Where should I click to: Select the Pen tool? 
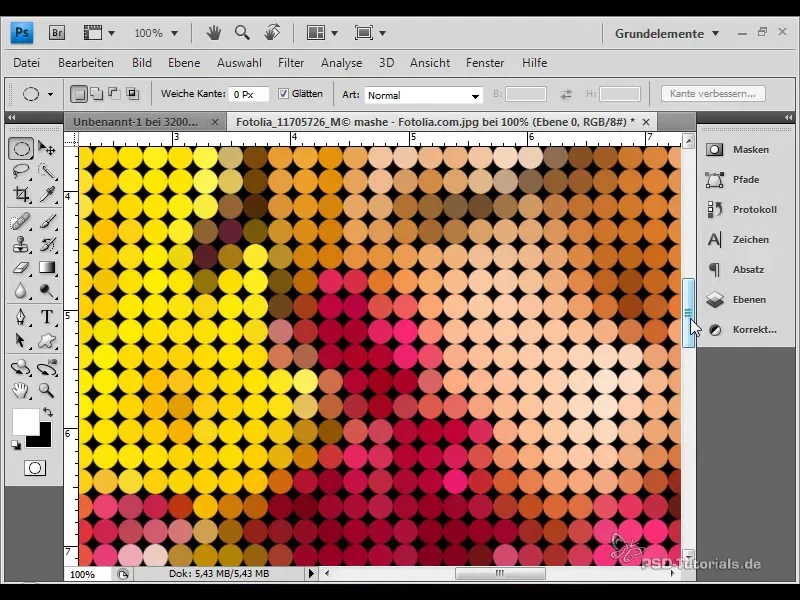click(x=21, y=317)
